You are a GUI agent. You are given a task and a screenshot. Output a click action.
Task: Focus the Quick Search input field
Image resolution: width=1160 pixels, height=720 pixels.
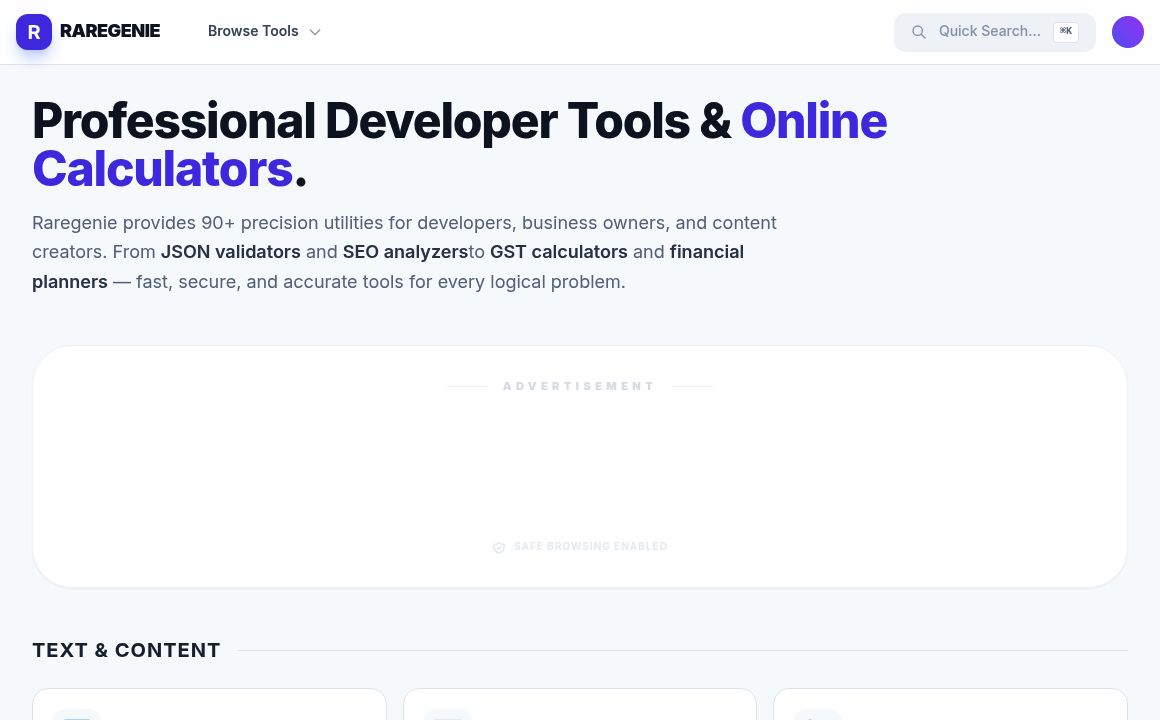[988, 31]
